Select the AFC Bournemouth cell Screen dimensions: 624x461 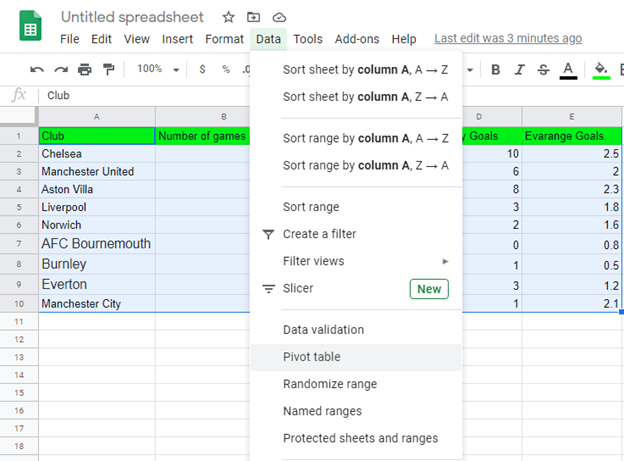click(97, 244)
